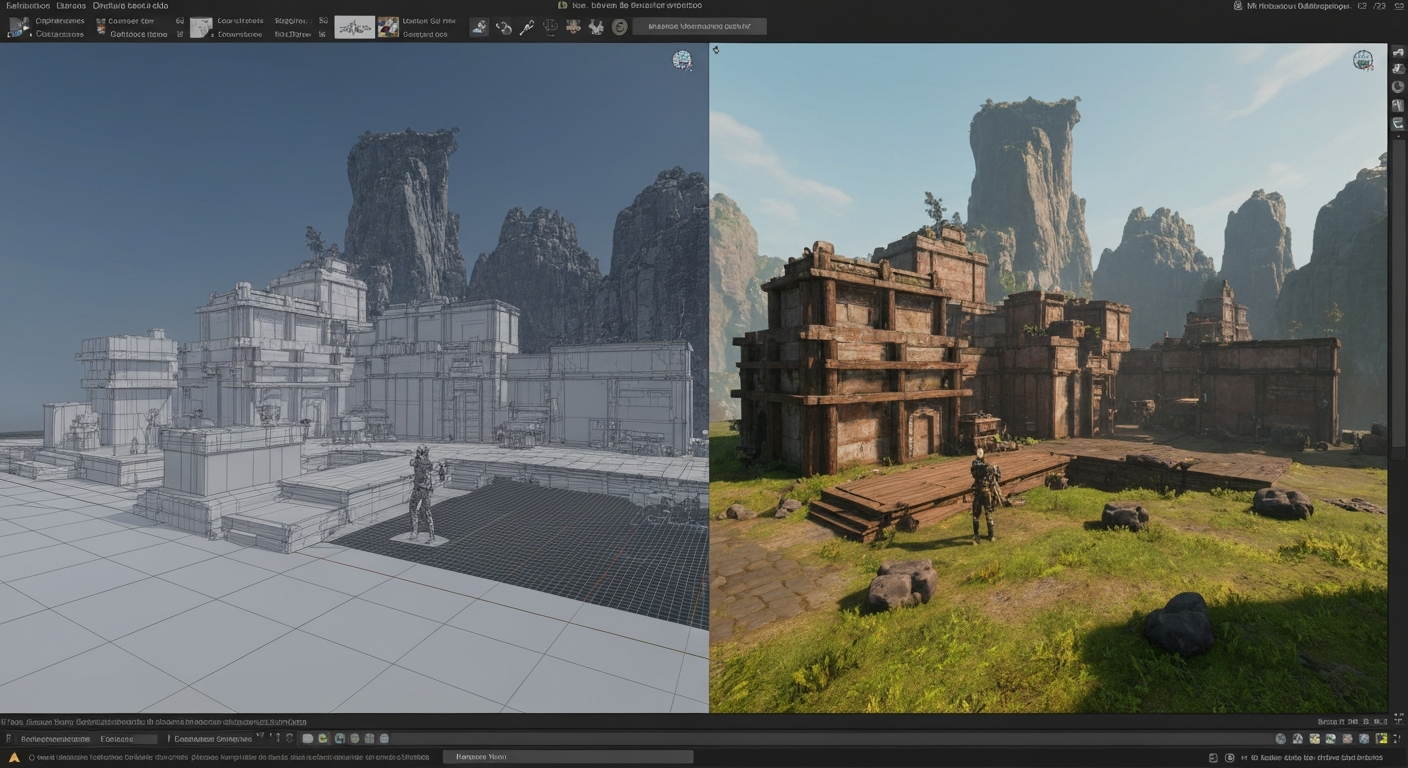The image size is (1408, 768).
Task: Click the loop-shaped tool icon in toolbar
Action: coord(504,27)
